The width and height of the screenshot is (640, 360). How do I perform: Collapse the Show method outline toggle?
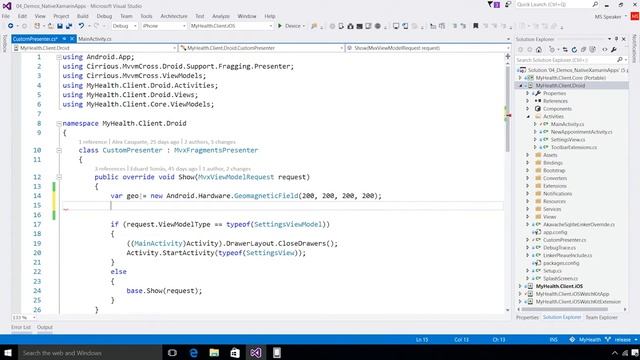point(59,177)
